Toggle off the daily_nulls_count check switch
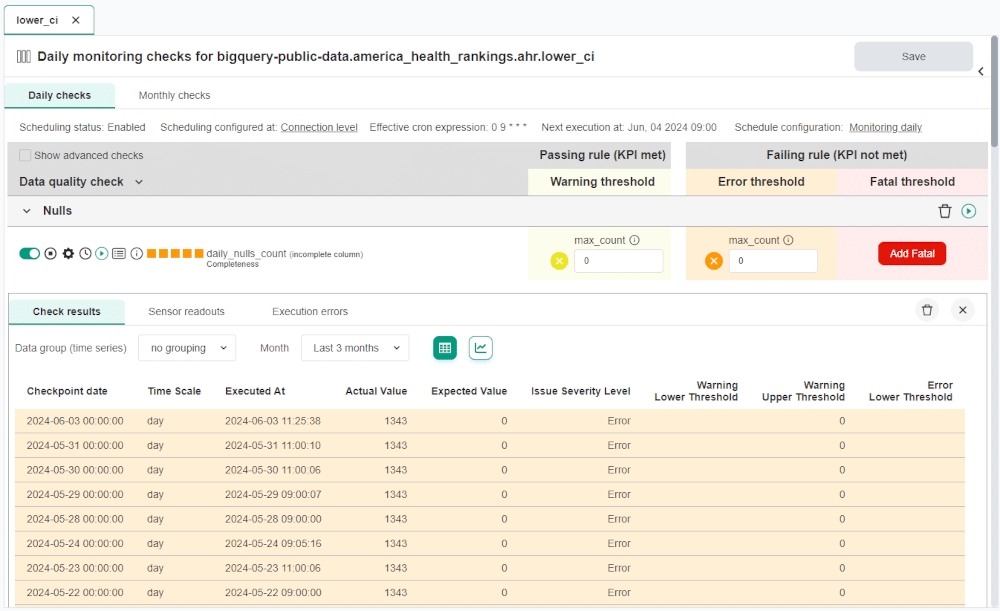 (x=29, y=254)
